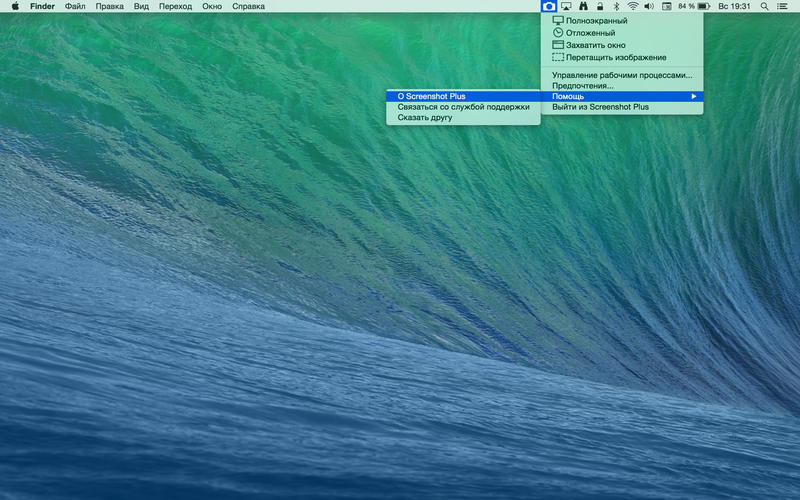Choose Полноэкранный capture option
800x500 pixels.
(622, 20)
